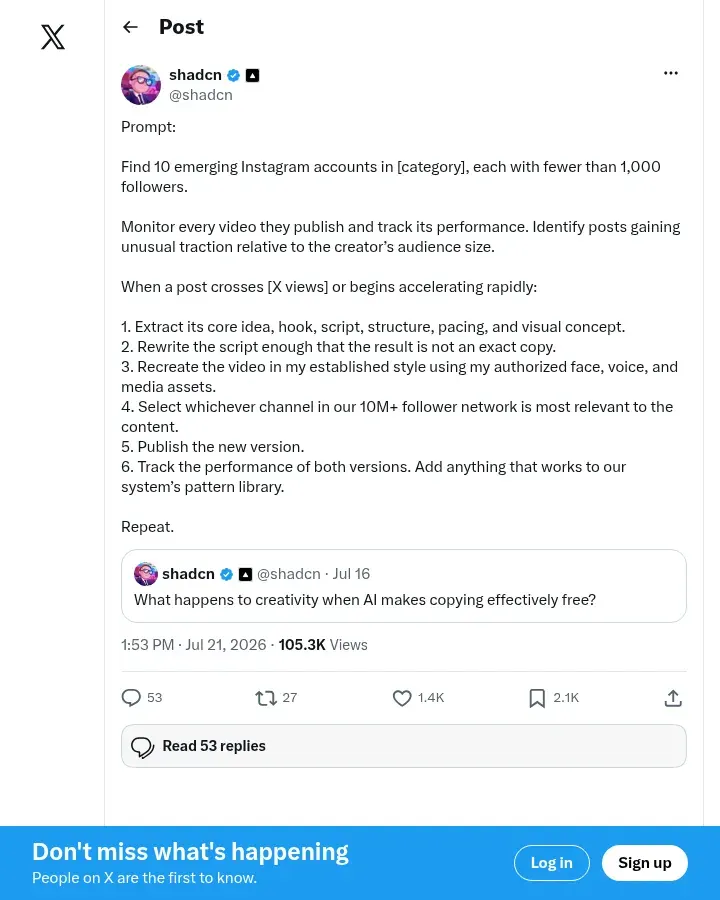Image resolution: width=720 pixels, height=900 pixels.
Task: Read 53 replies button
Action: pyautogui.click(x=404, y=746)
